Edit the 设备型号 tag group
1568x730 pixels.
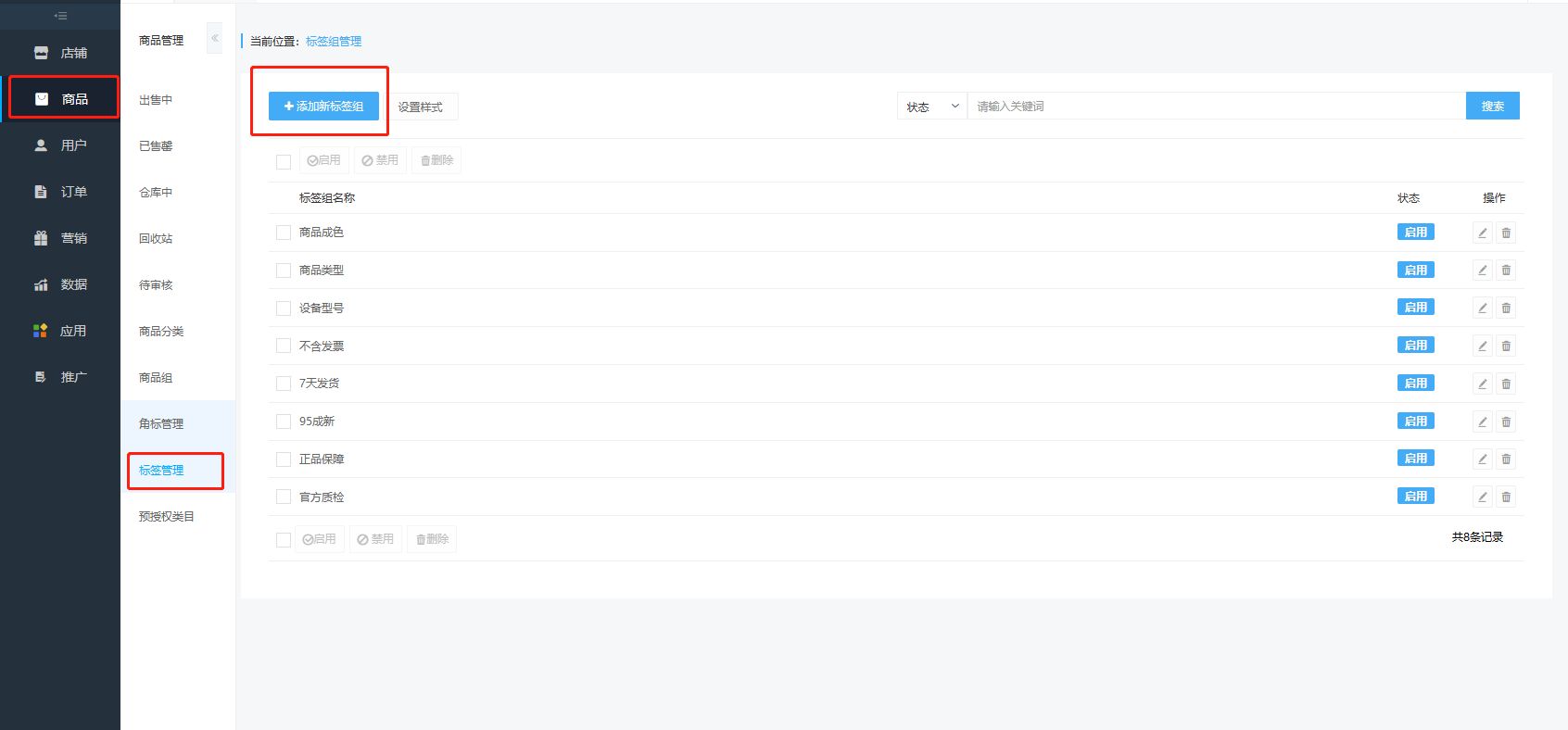[x=1483, y=308]
